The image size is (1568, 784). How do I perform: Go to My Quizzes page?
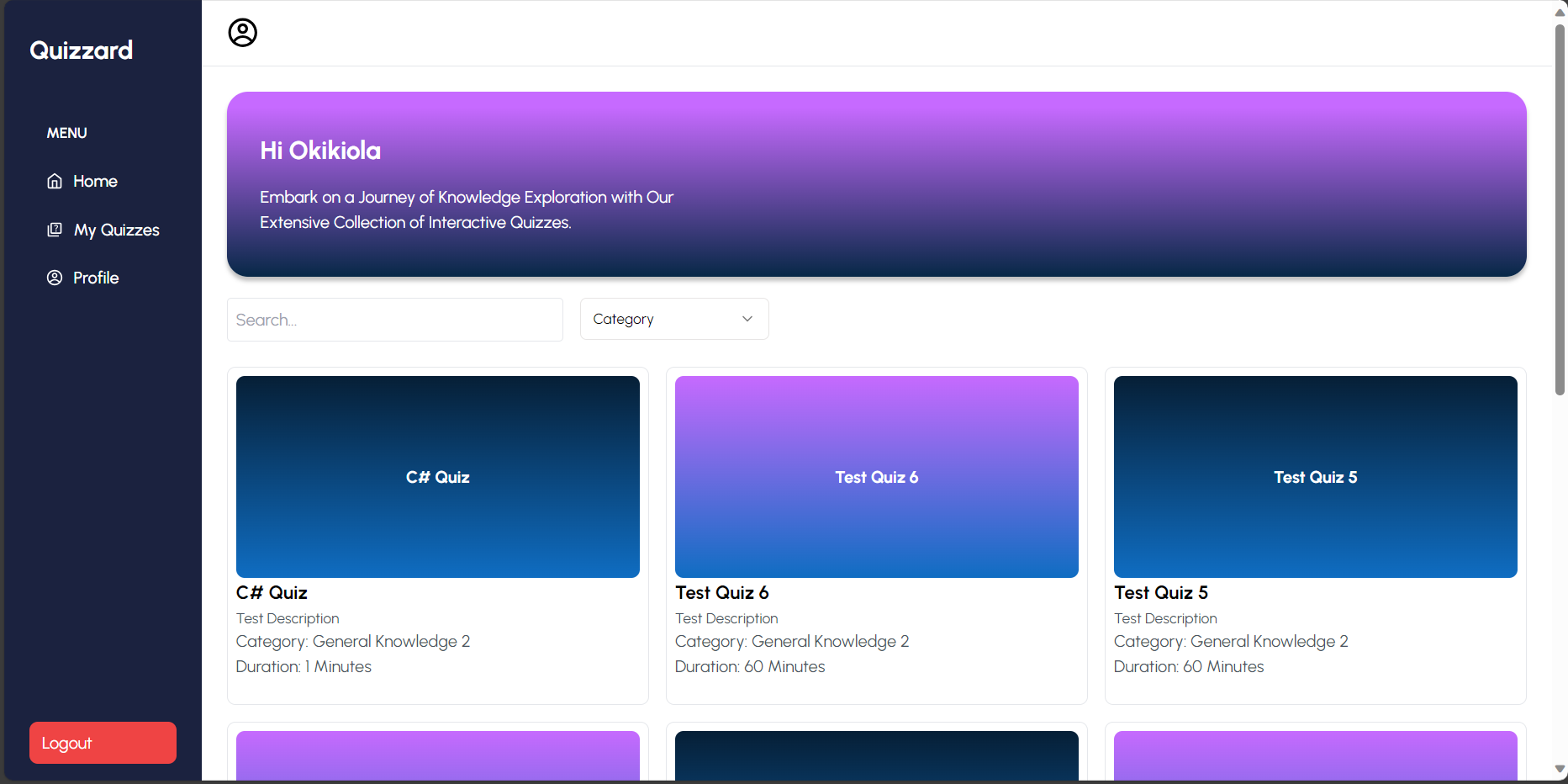103,230
